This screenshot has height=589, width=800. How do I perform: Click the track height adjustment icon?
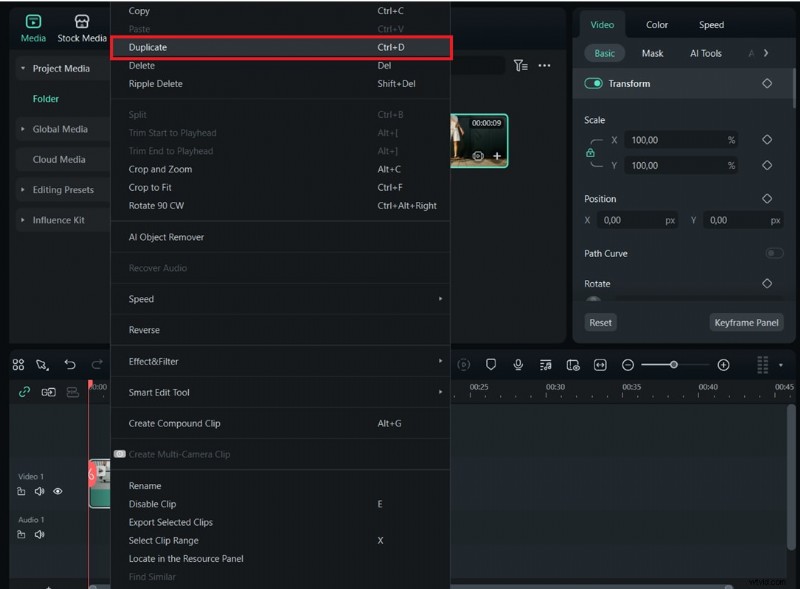click(763, 364)
